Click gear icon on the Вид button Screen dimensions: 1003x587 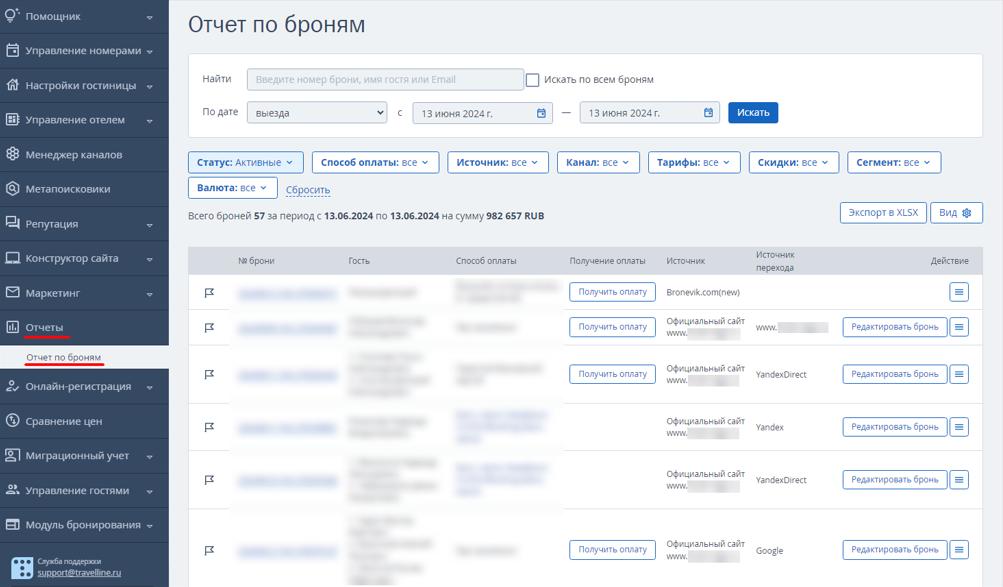click(967, 213)
